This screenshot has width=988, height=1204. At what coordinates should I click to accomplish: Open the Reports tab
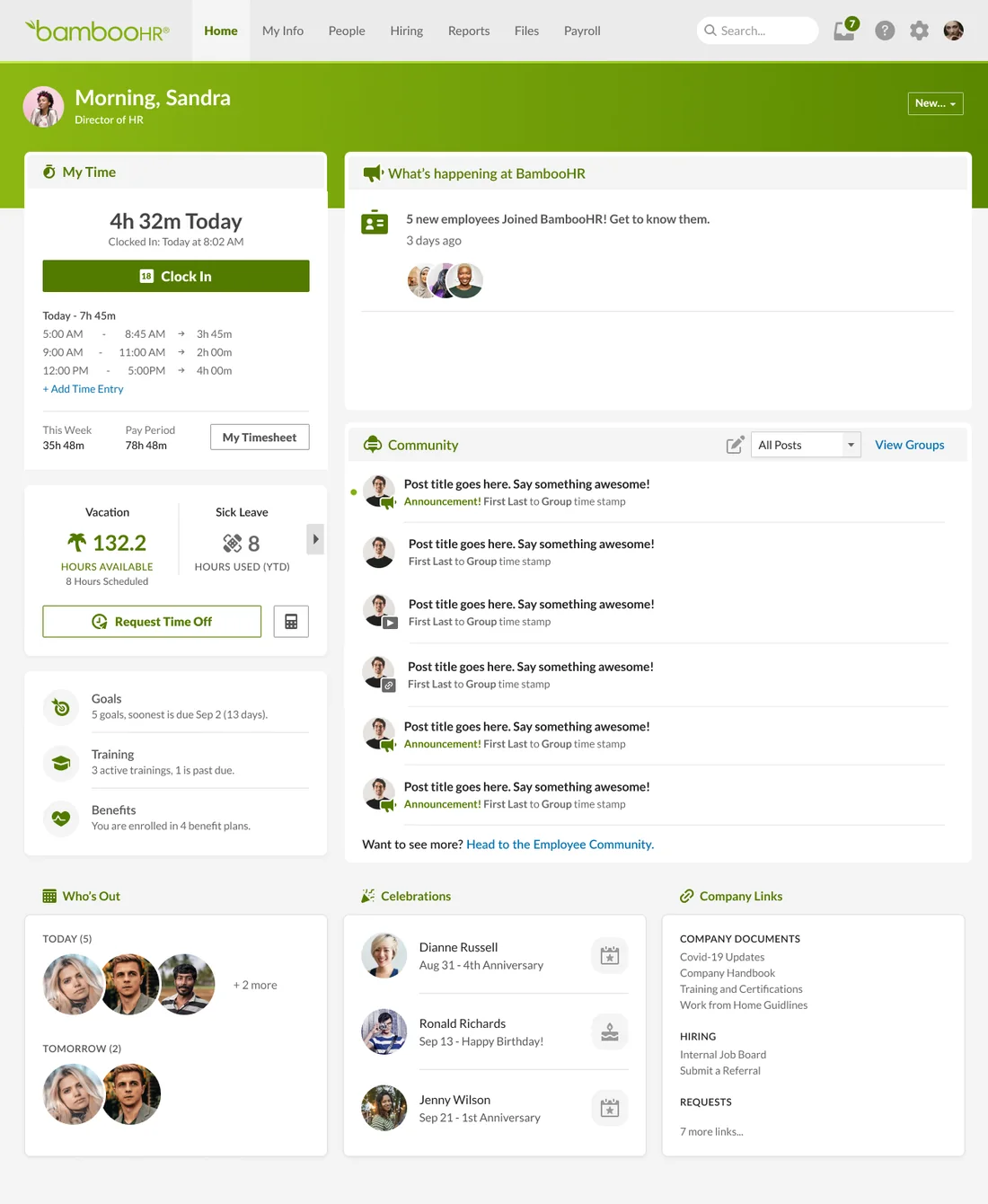pos(469,31)
